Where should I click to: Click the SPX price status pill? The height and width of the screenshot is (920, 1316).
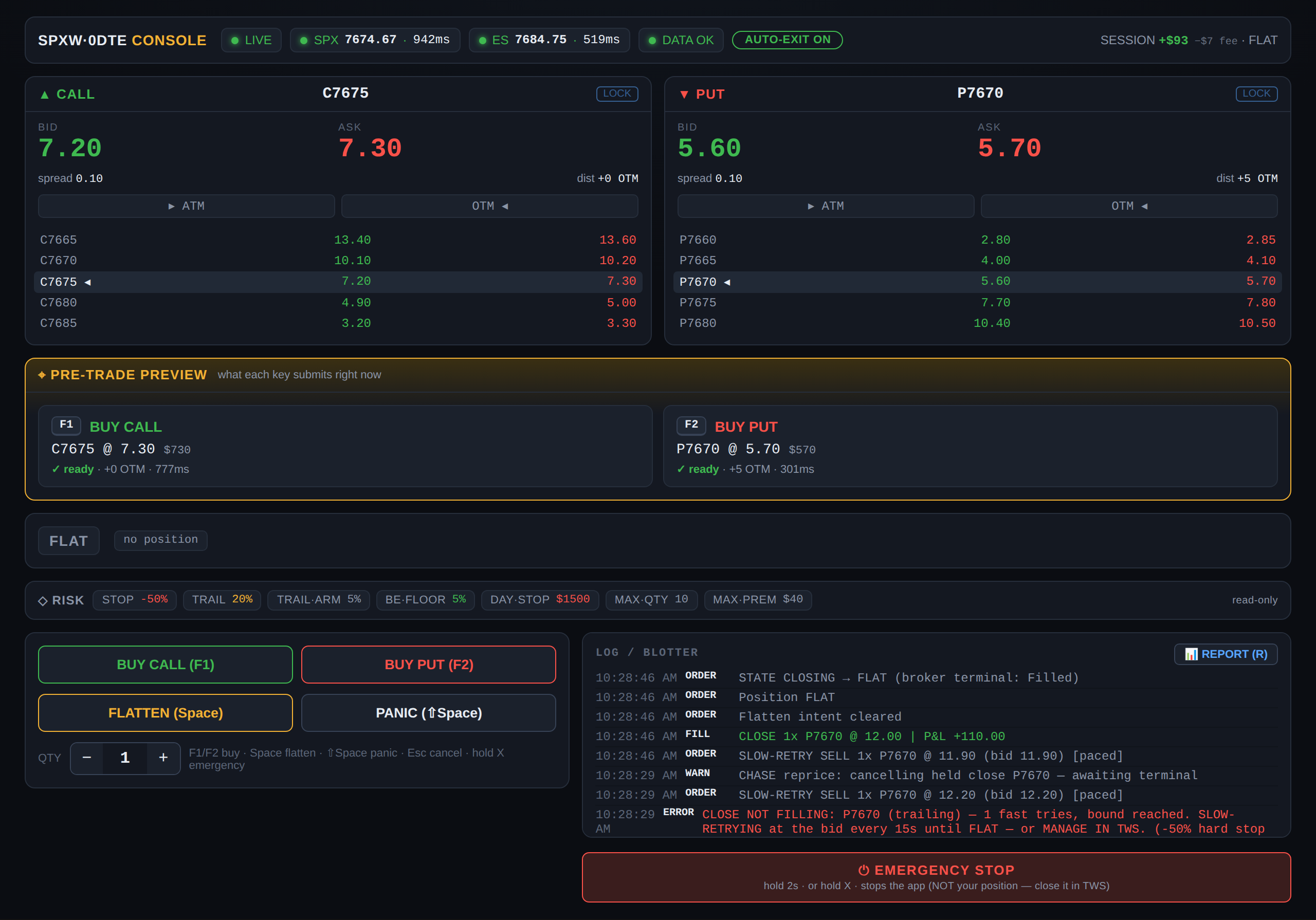[375, 40]
